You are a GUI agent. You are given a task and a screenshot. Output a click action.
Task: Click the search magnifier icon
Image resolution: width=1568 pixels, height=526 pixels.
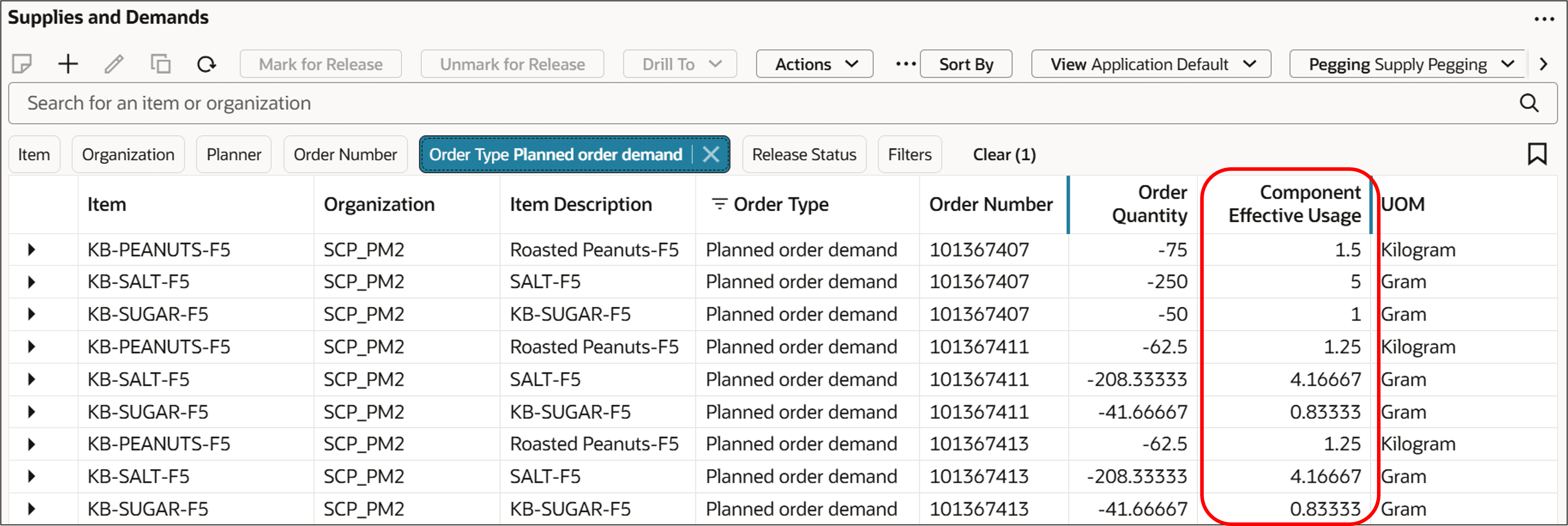tap(1530, 103)
